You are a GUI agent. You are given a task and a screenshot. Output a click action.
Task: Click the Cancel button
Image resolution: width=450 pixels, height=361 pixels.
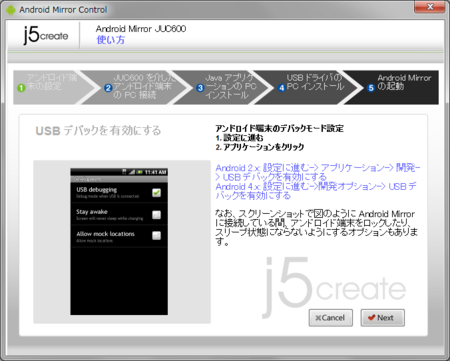click(x=330, y=318)
